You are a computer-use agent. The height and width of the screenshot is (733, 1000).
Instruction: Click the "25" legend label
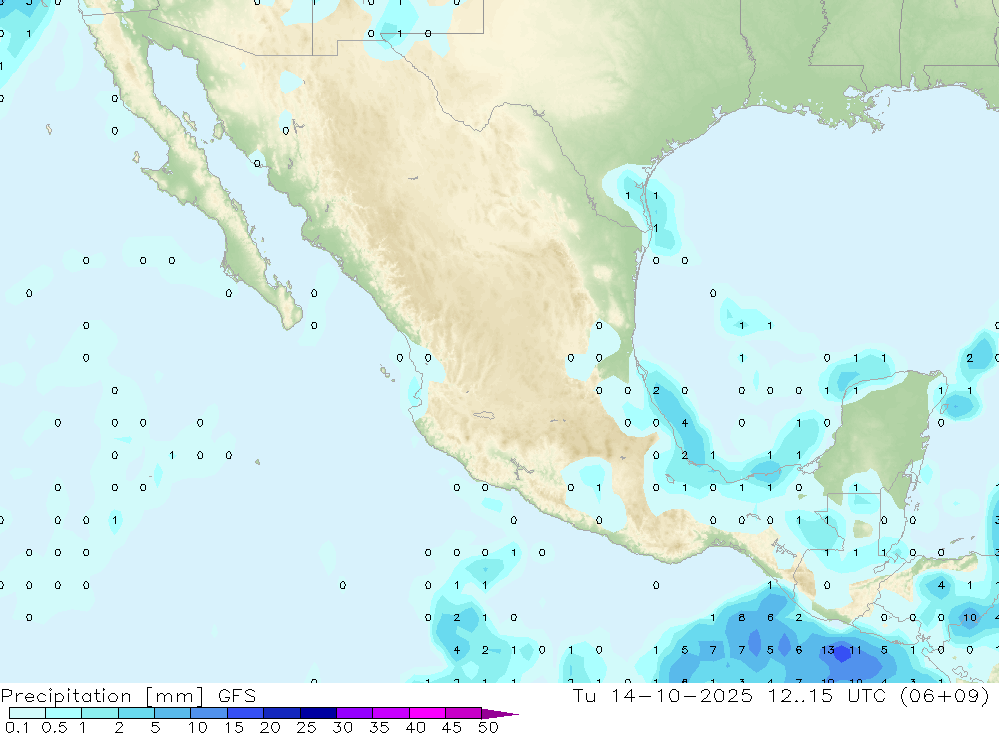pyautogui.click(x=306, y=727)
